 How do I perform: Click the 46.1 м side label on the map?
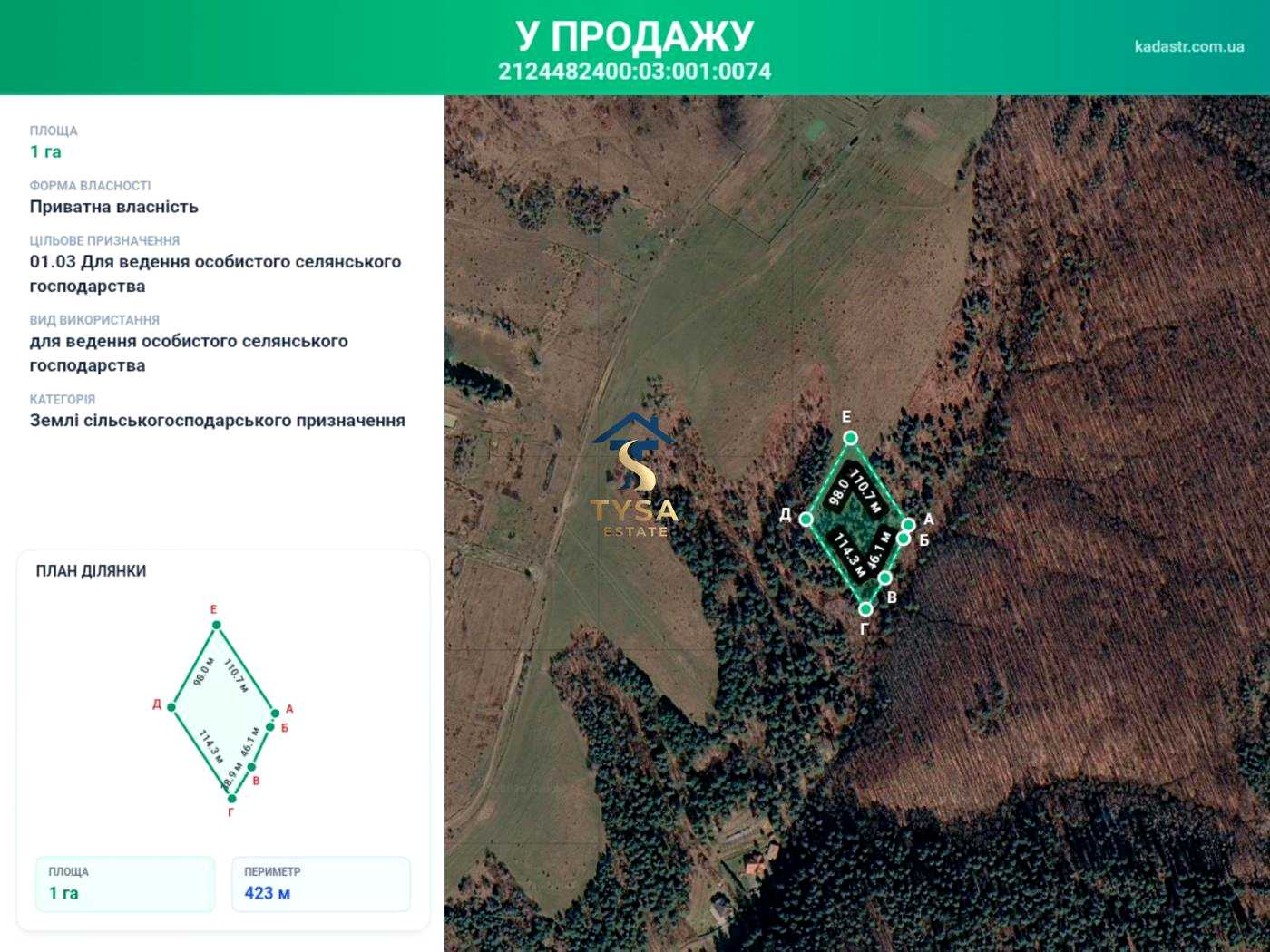[x=879, y=550]
